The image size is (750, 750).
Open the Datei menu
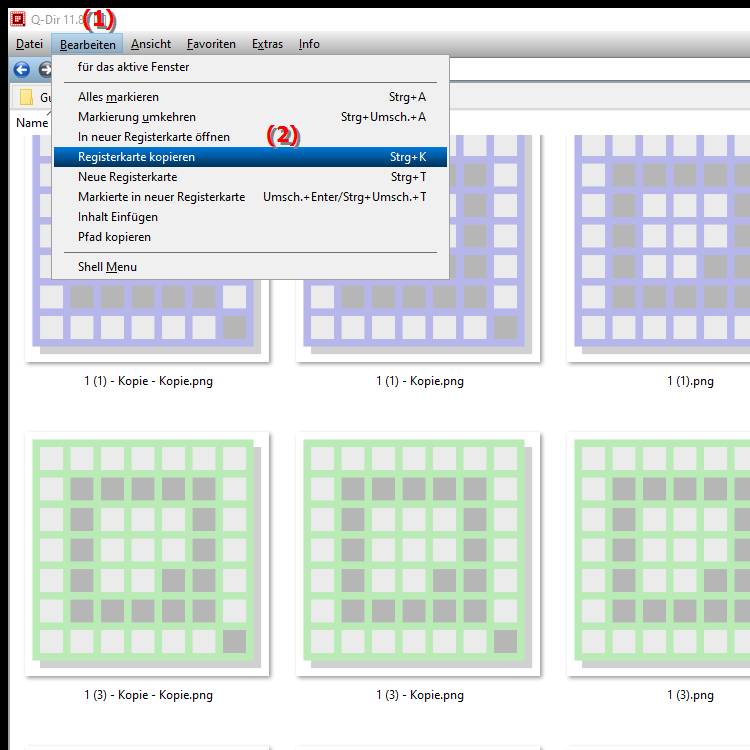[29, 44]
